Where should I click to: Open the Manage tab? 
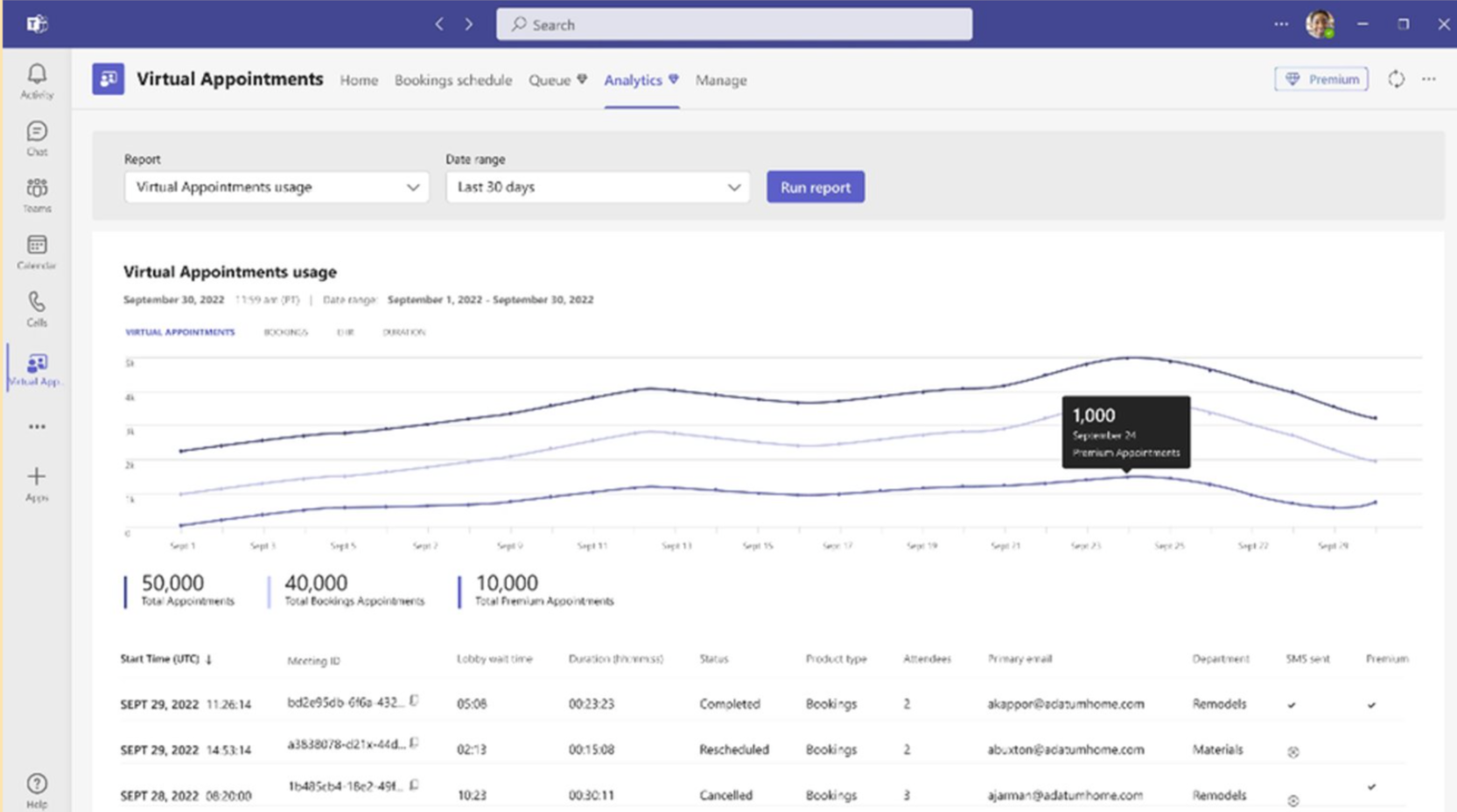(x=721, y=80)
